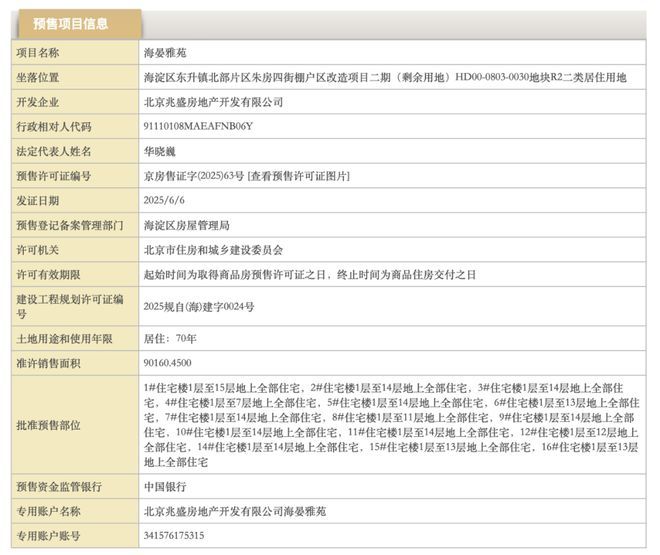
Task: Click the project name value 海晏雅苑
Action: point(165,52)
